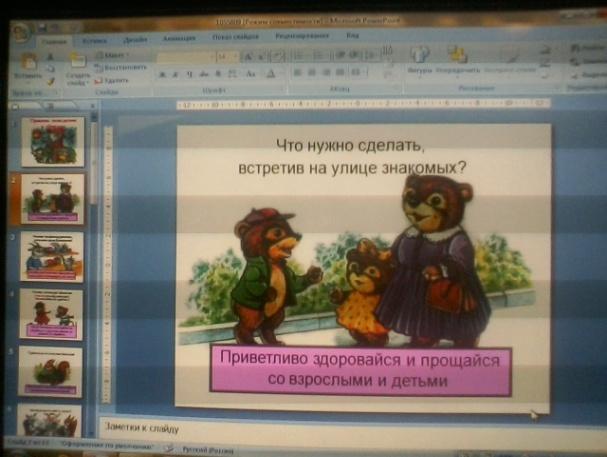Delete slide with Удалить

point(111,80)
